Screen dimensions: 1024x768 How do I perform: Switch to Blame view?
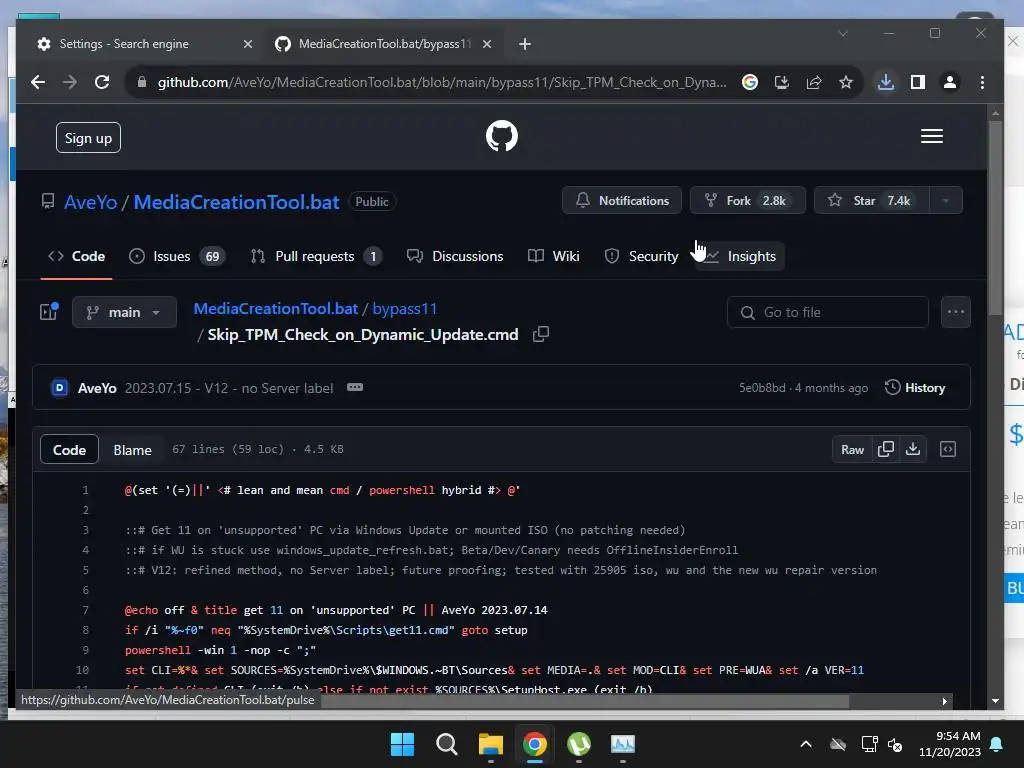(x=133, y=450)
